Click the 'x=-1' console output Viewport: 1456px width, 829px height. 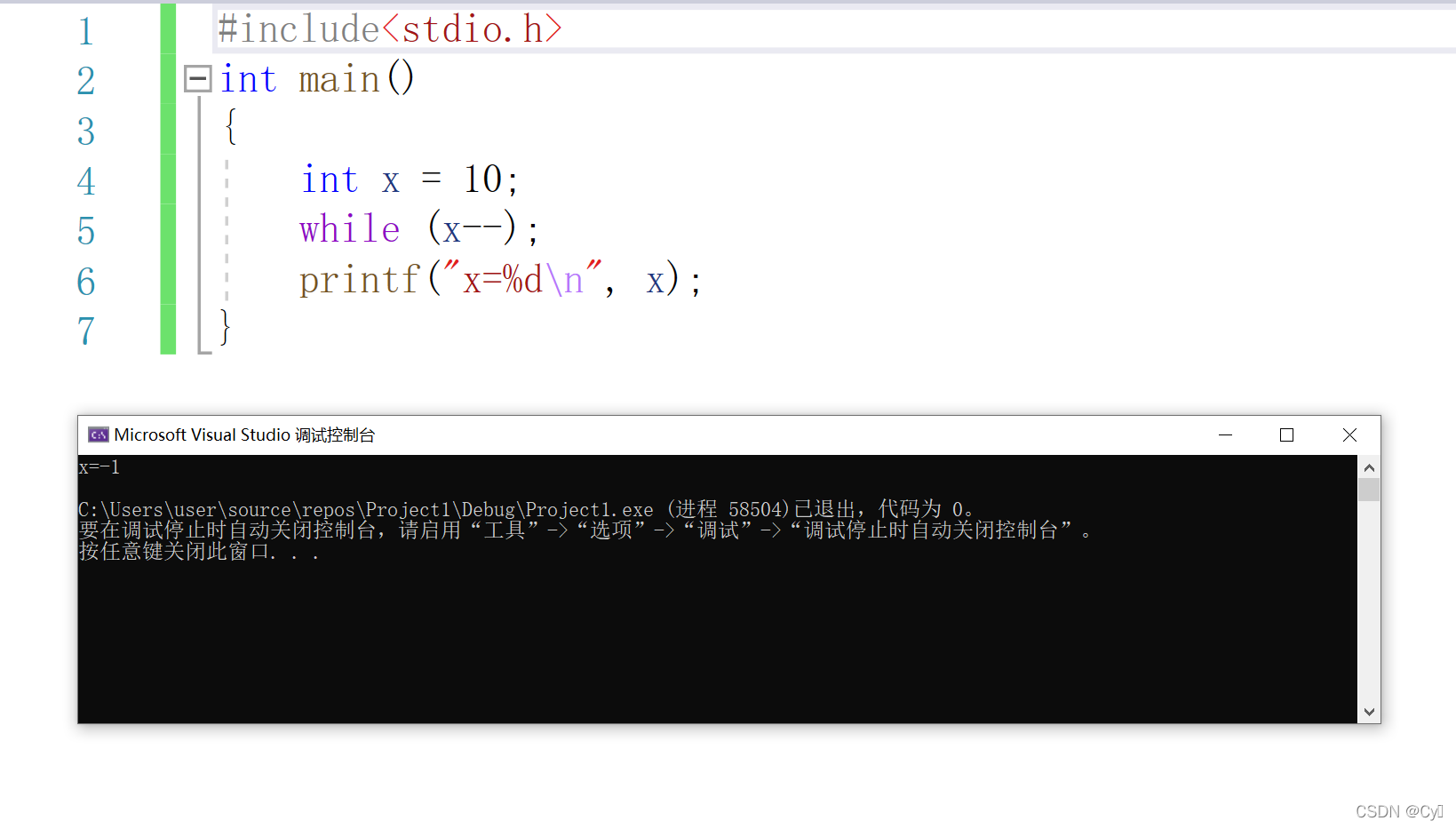click(99, 467)
